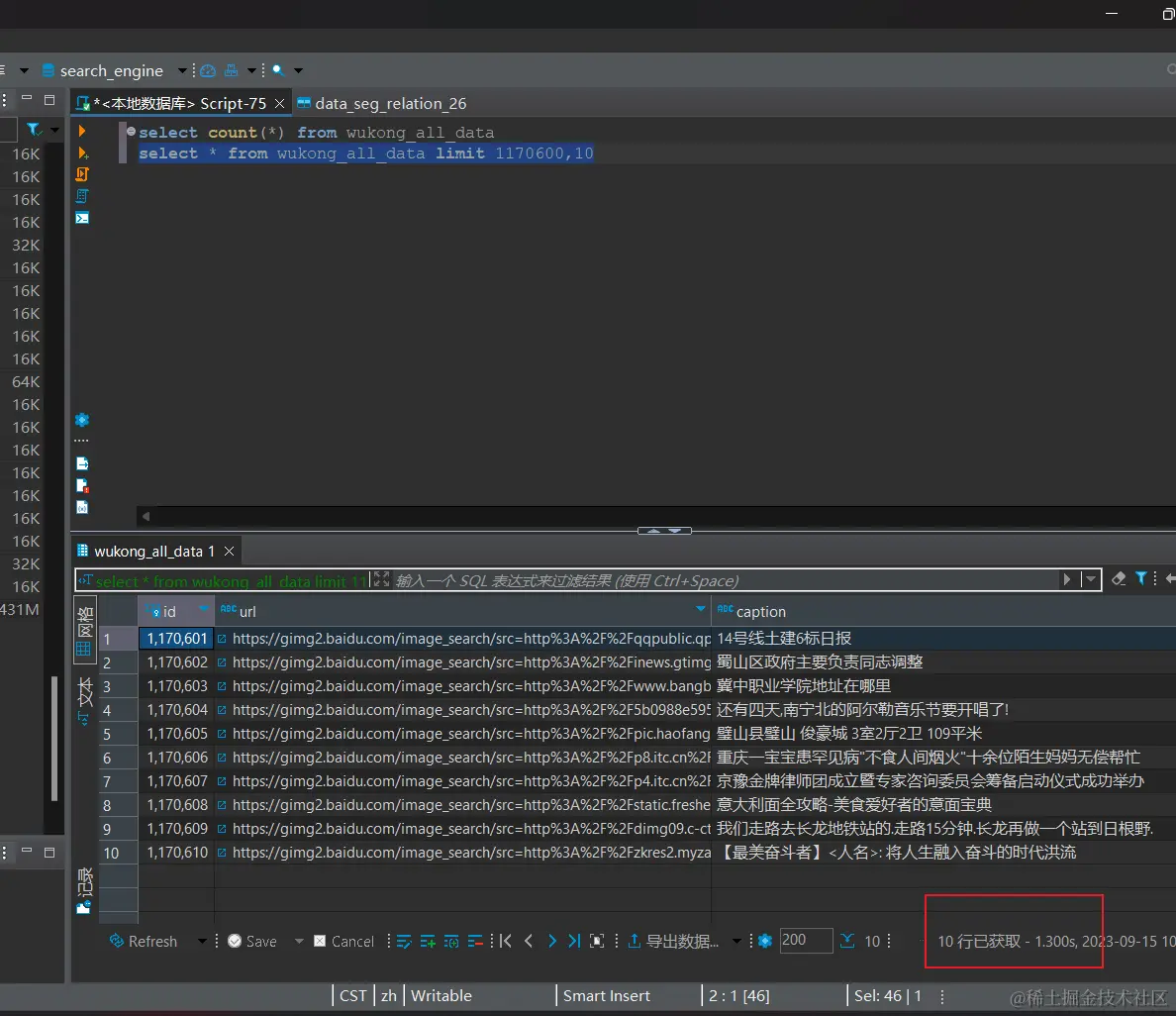Viewport: 1176px width, 1016px height.
Task: Open the active database search_engine dropdown
Action: (182, 70)
